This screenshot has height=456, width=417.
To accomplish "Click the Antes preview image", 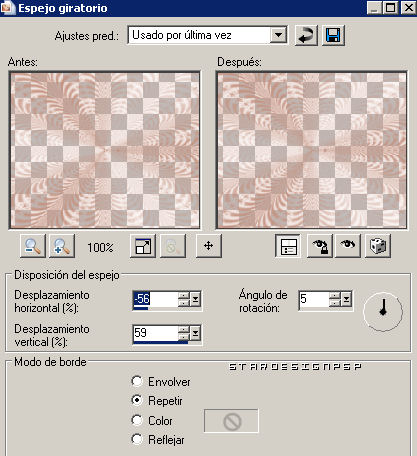I will [105, 150].
